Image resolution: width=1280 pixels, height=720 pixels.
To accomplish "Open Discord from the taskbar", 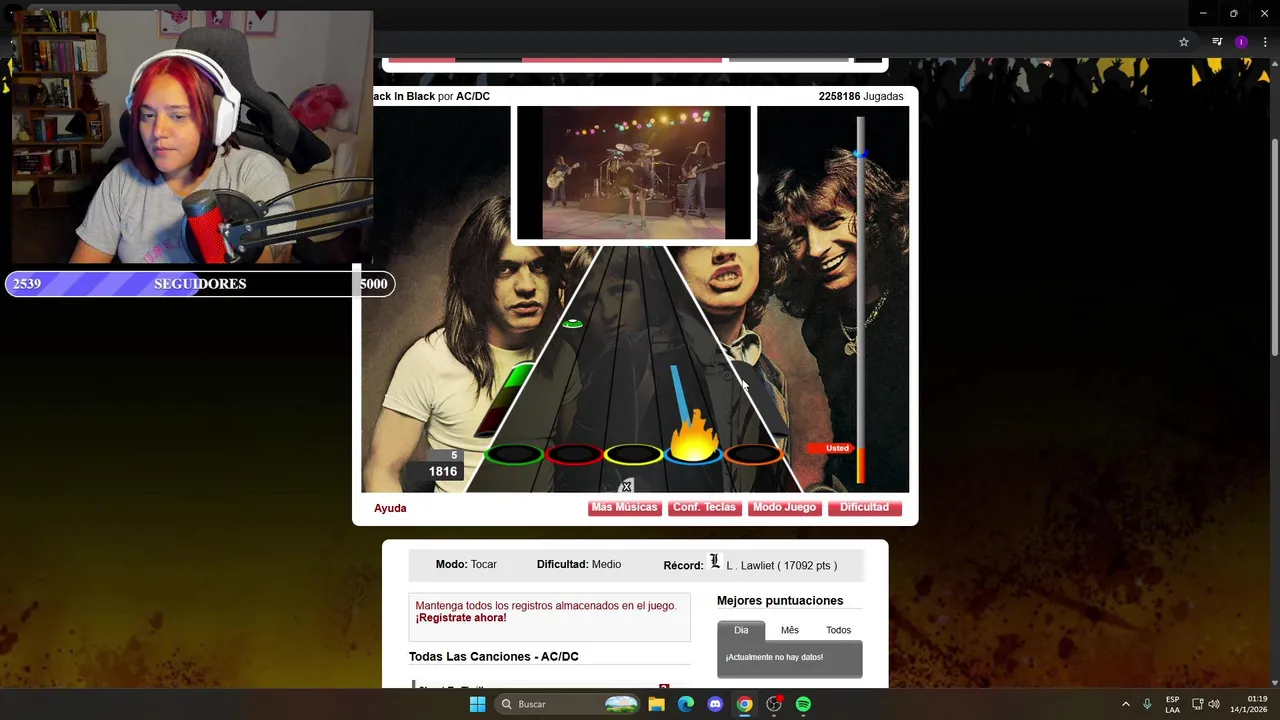I will tap(715, 704).
